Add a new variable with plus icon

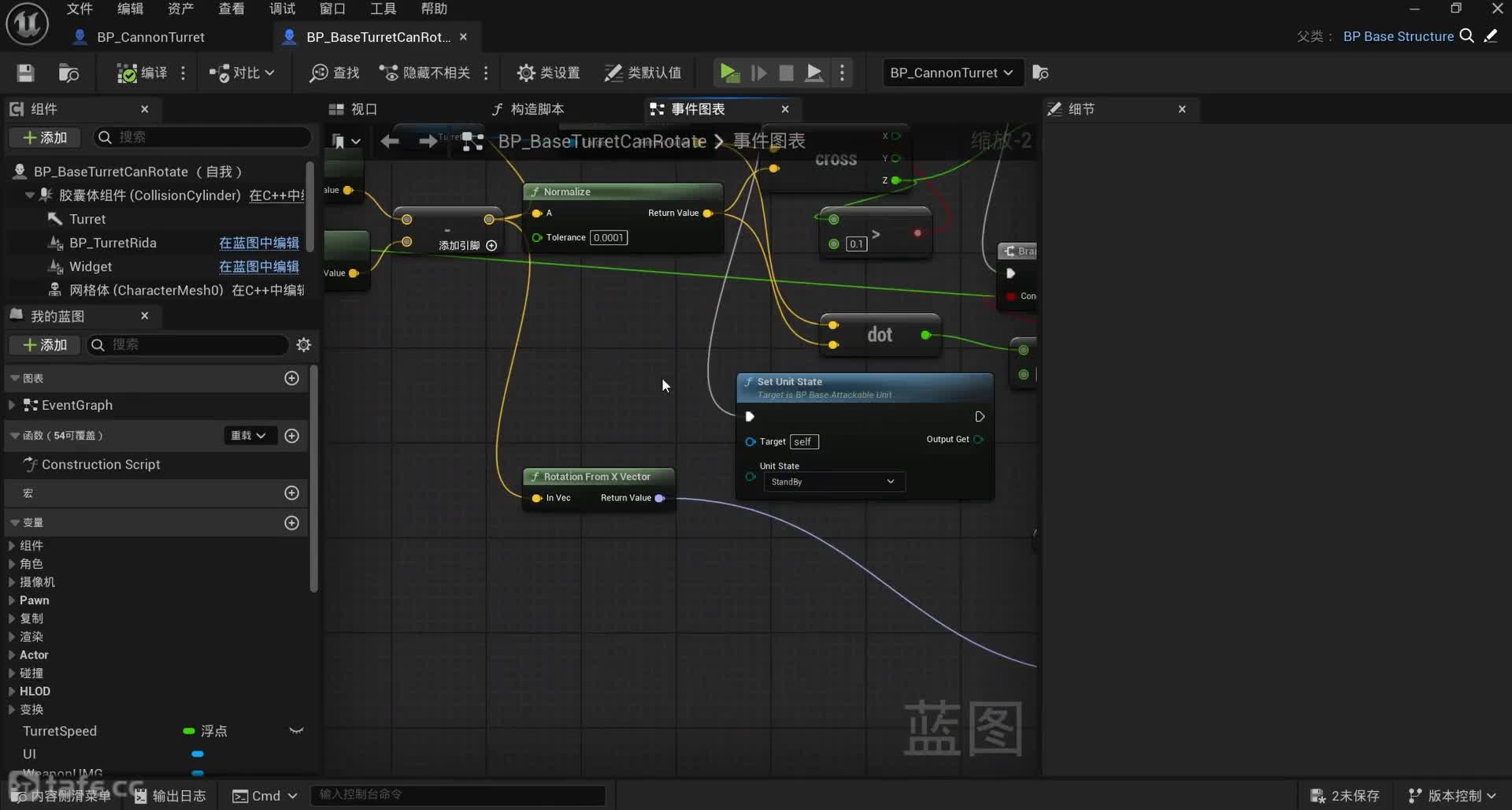tap(291, 523)
